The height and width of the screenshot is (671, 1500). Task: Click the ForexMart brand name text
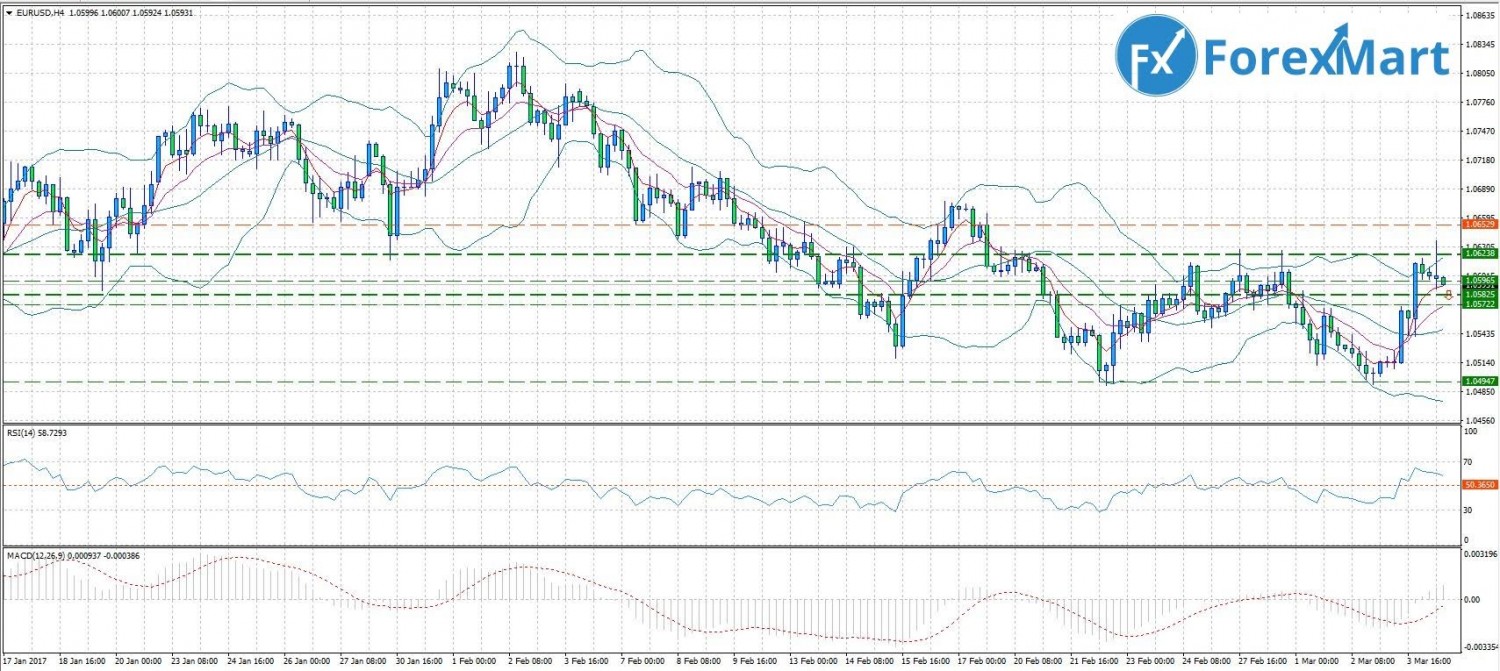click(1326, 58)
